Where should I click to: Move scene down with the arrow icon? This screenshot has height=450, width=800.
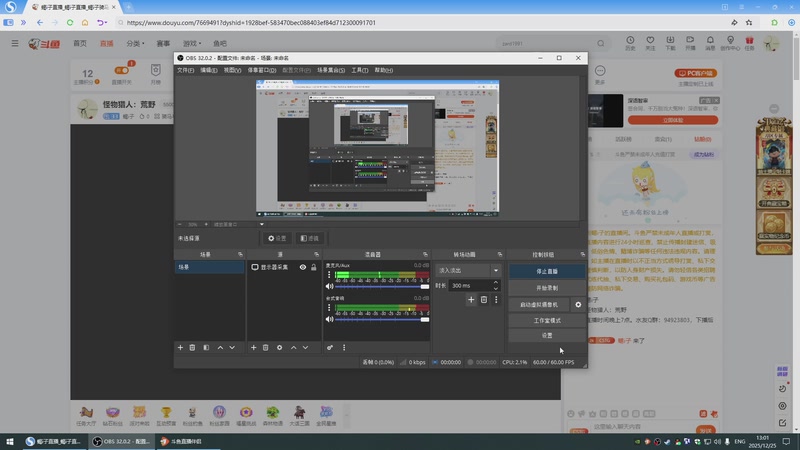point(232,347)
